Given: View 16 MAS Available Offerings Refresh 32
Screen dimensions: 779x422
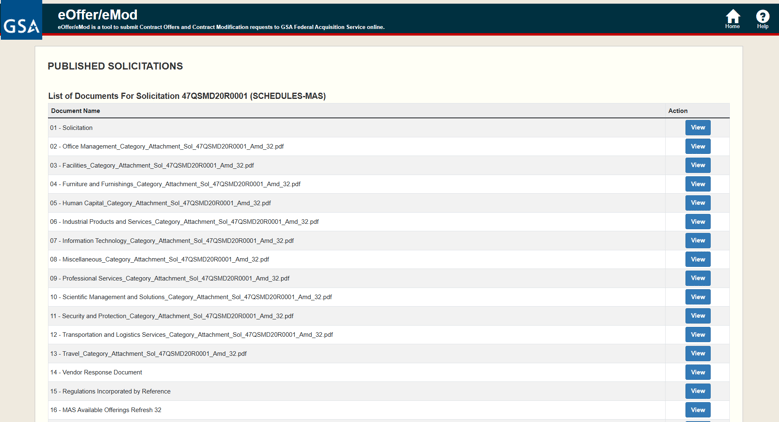Looking at the screenshot, I should [698, 410].
